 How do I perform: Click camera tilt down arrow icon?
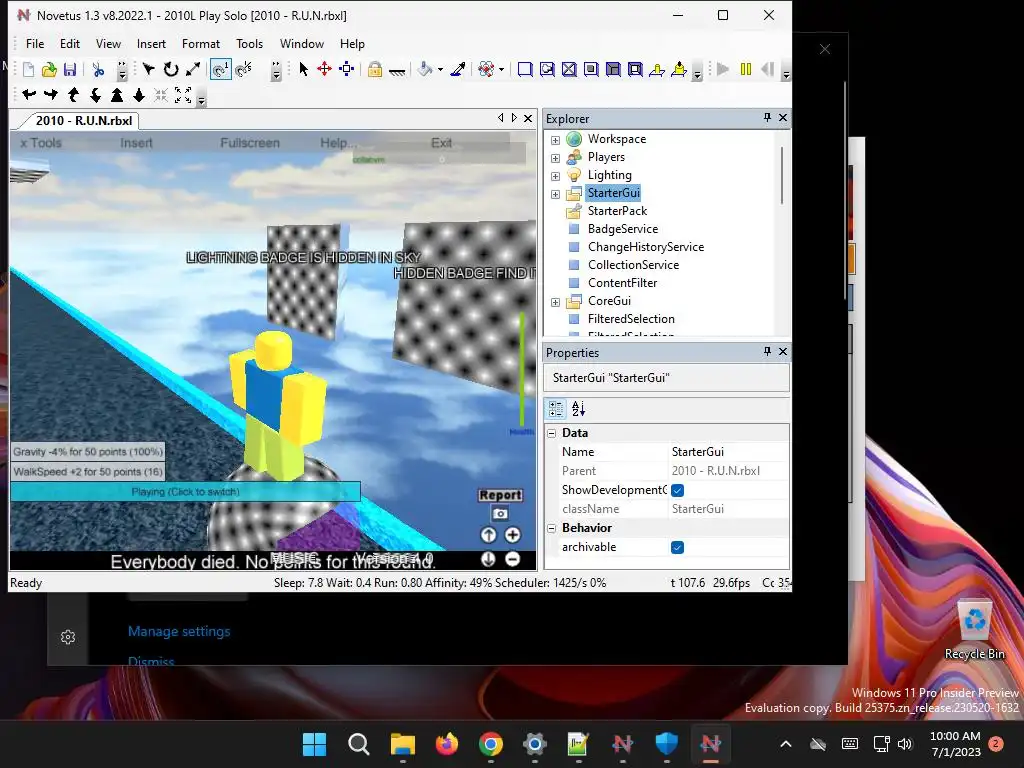click(x=95, y=95)
